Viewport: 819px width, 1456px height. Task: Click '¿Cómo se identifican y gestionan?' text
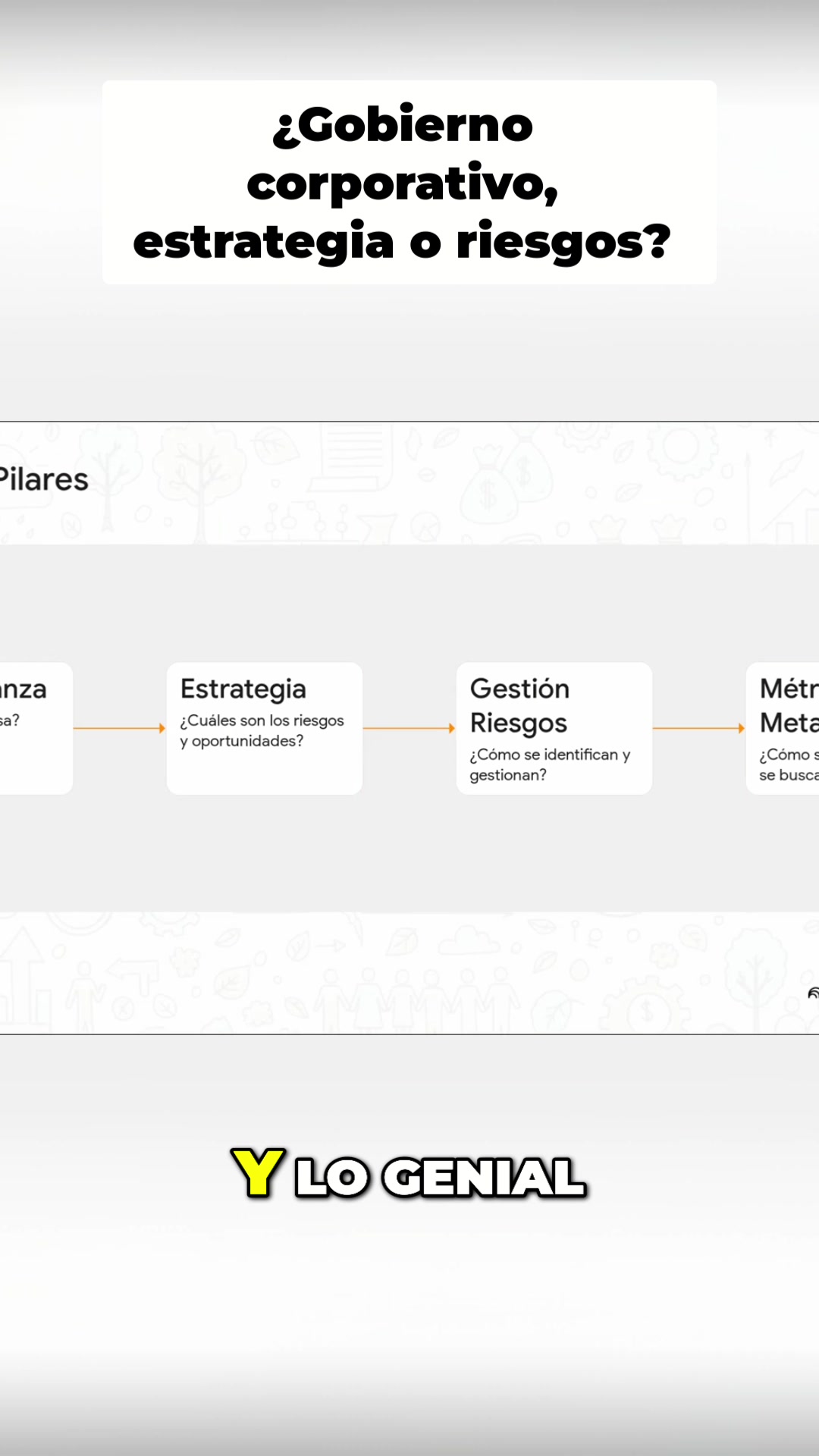click(550, 764)
